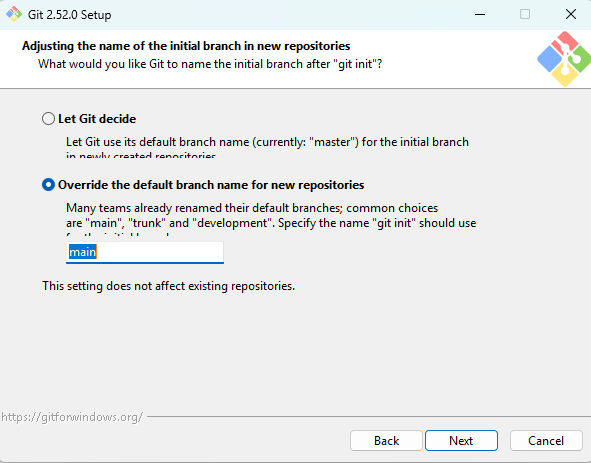
Task: Abort the installation with the Cancel button
Action: [x=546, y=440]
